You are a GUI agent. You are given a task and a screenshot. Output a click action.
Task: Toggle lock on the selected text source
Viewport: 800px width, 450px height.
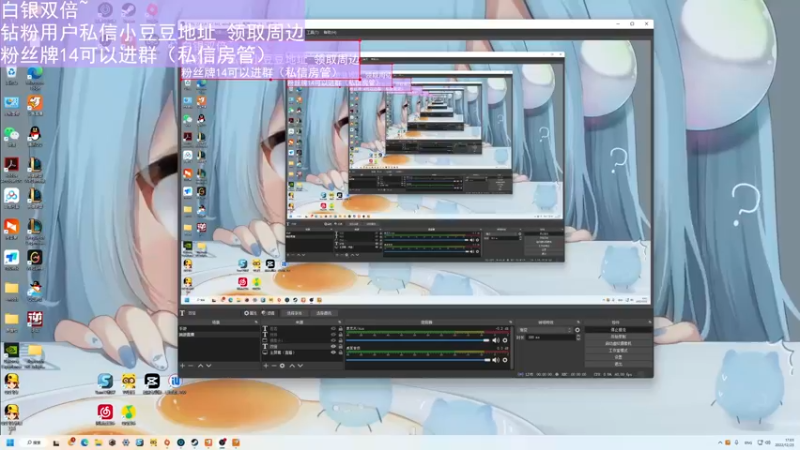point(340,346)
